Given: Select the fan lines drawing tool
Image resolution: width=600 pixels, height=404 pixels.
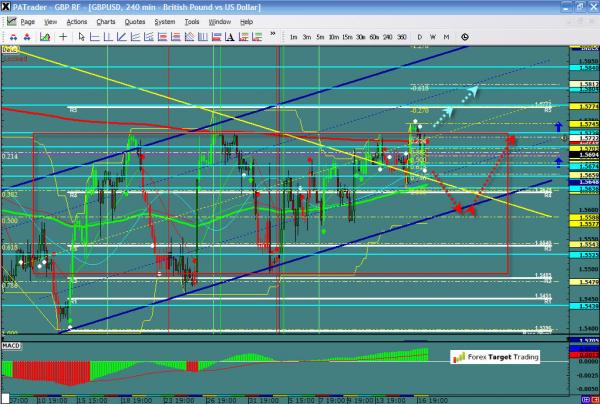Looking at the screenshot, I should pos(148,37).
